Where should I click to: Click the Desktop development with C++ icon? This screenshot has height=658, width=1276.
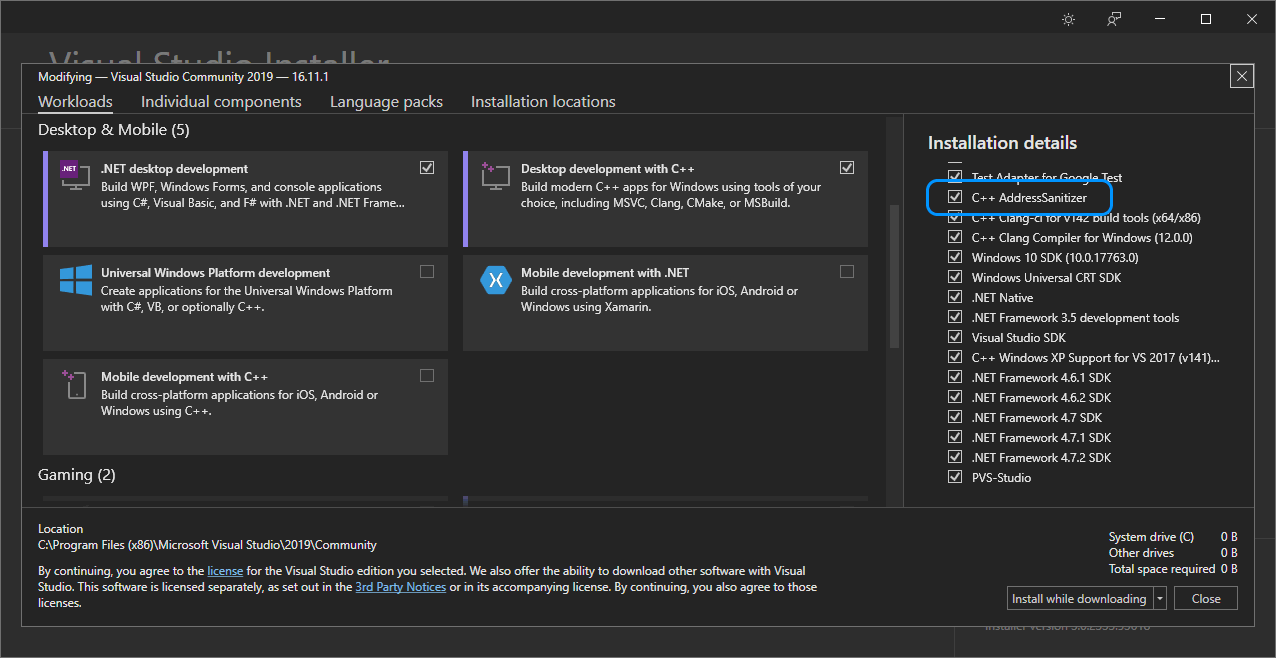click(496, 176)
